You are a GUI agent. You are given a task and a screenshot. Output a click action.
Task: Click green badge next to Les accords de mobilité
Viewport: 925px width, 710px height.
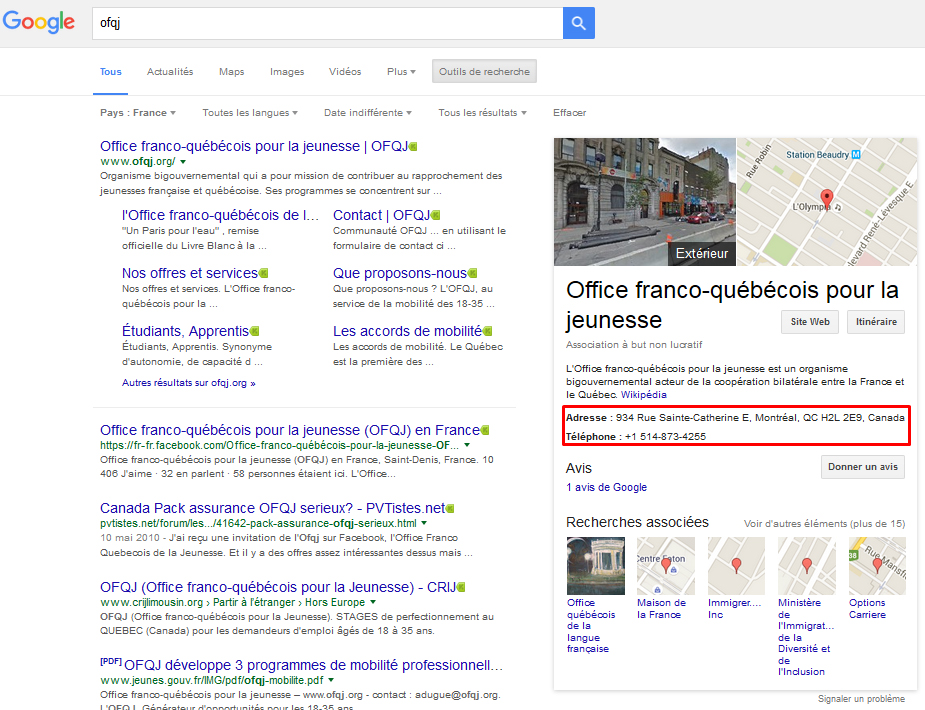pyautogui.click(x=487, y=331)
